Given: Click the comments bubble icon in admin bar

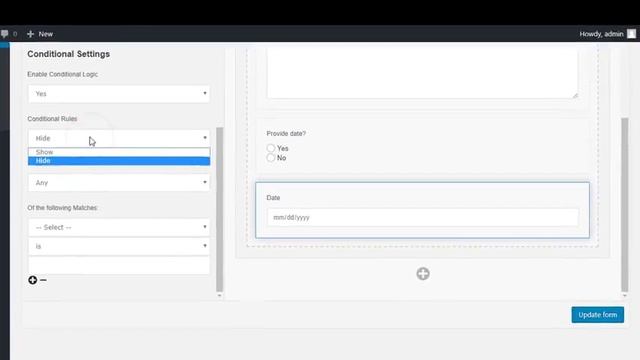Looking at the screenshot, I should click(x=4, y=34).
